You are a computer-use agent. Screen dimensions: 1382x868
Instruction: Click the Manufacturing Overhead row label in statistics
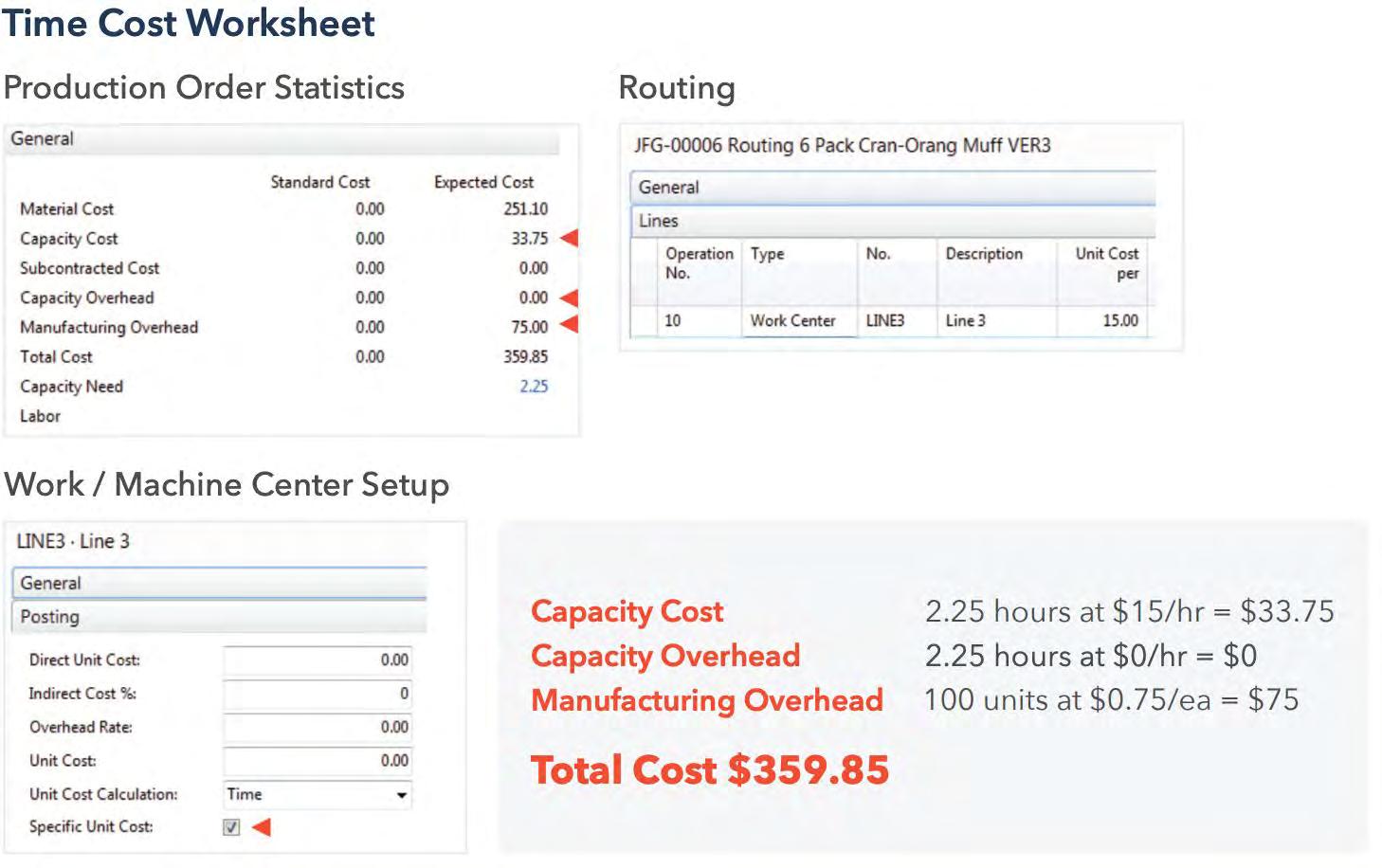coord(109,327)
